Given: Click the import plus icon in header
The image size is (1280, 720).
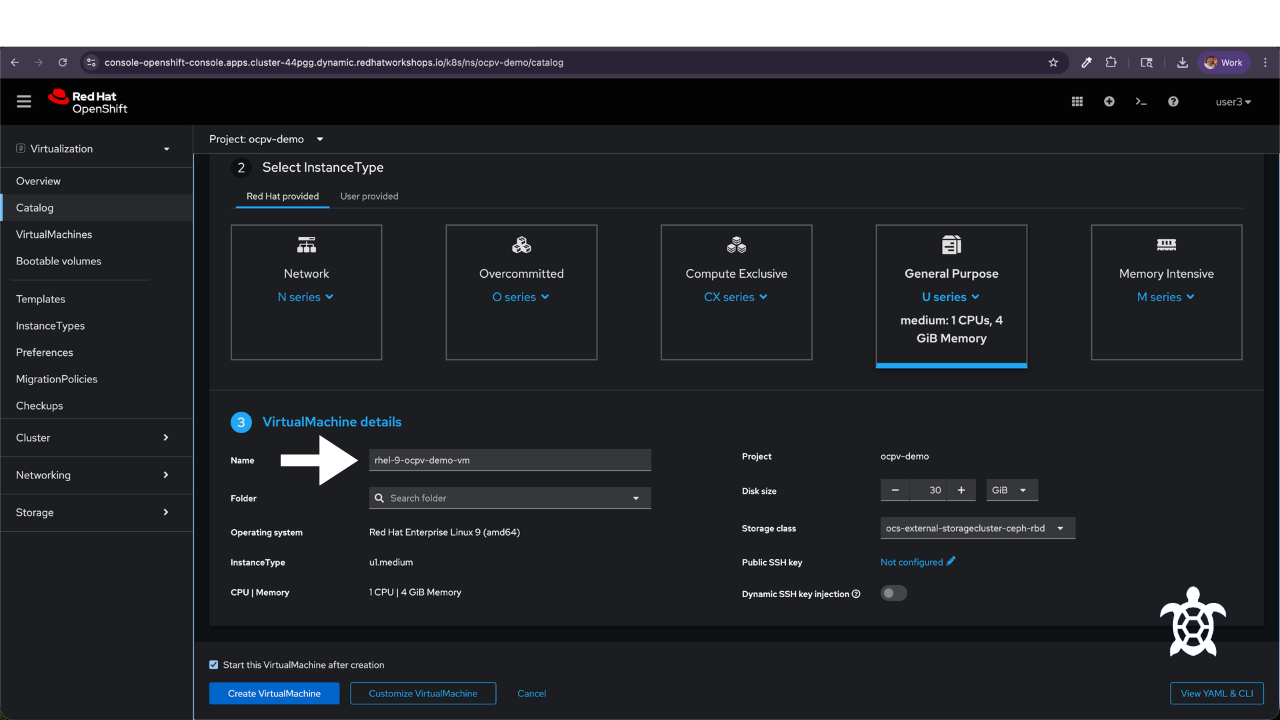Looking at the screenshot, I should point(1109,101).
